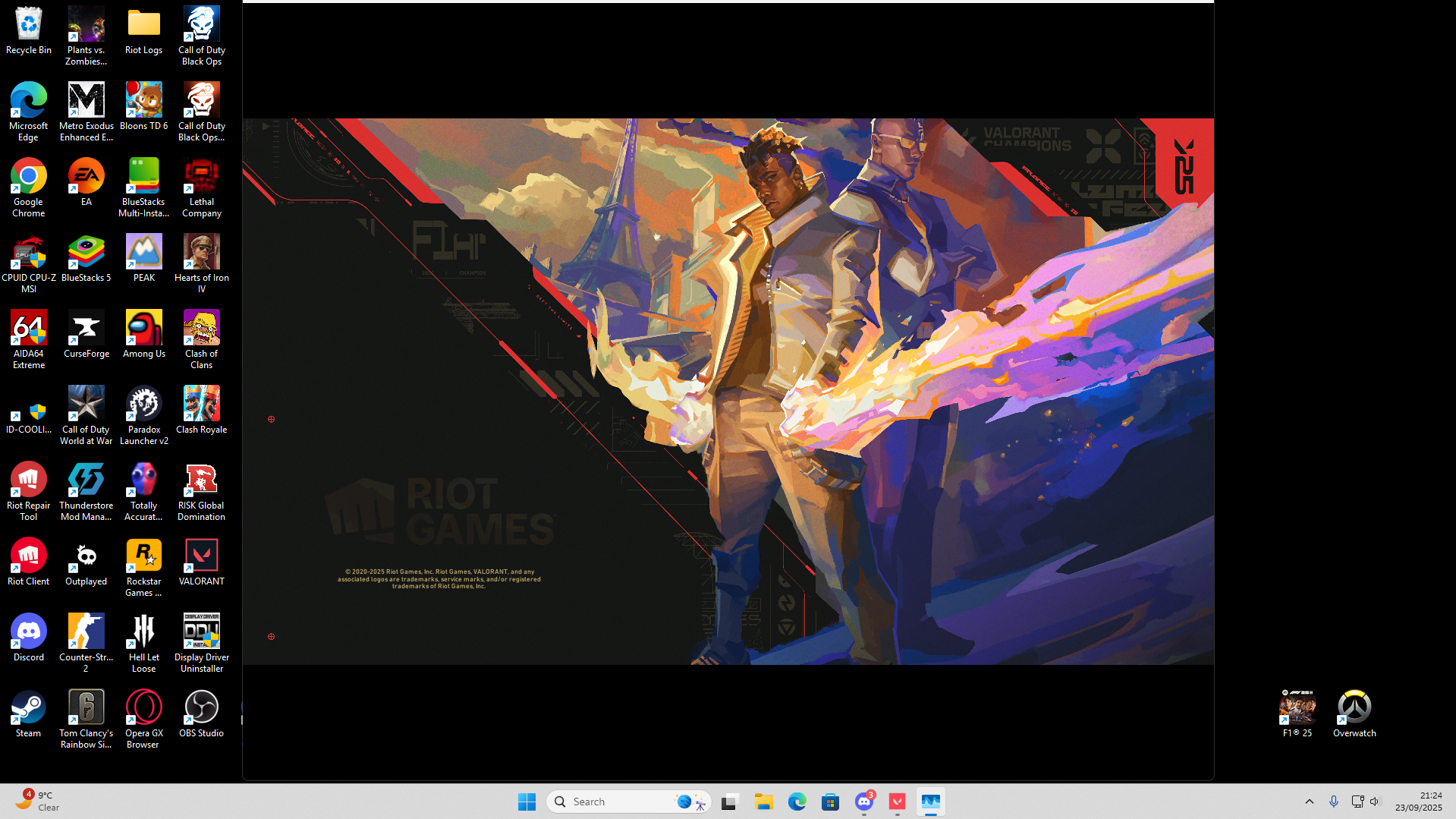The image size is (1456, 819).
Task: Click the active blue graph taskbar app
Action: [930, 802]
